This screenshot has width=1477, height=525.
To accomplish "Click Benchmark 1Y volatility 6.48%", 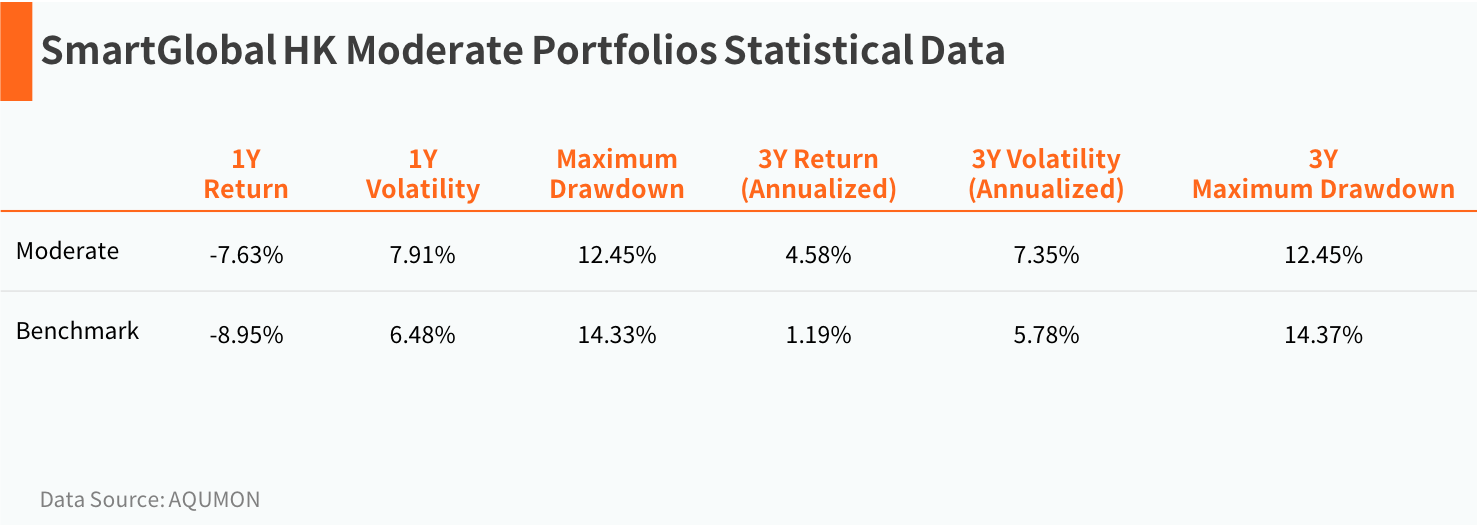I will 423,335.
